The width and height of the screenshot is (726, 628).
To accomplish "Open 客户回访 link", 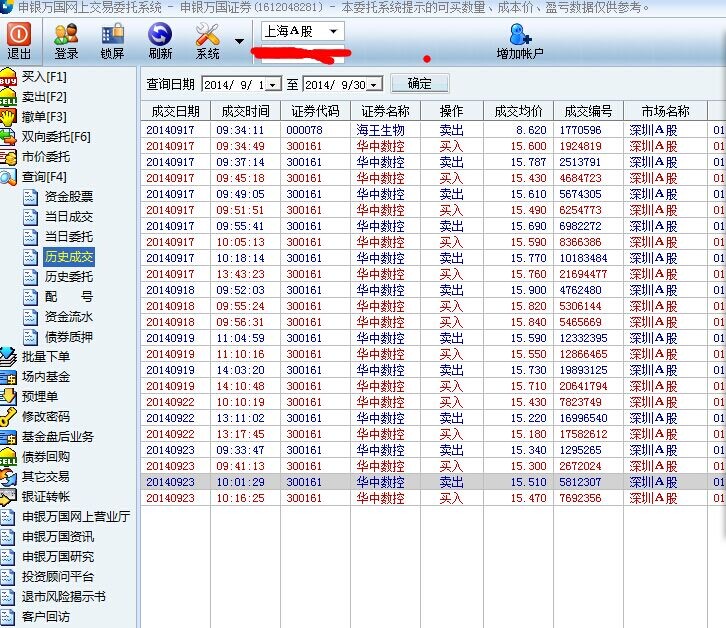I will tap(46, 616).
